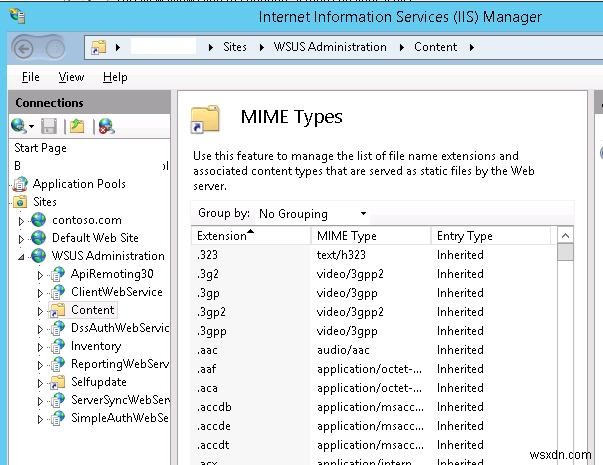
Task: Click the MIME Types feature folder icon
Action: click(205, 119)
